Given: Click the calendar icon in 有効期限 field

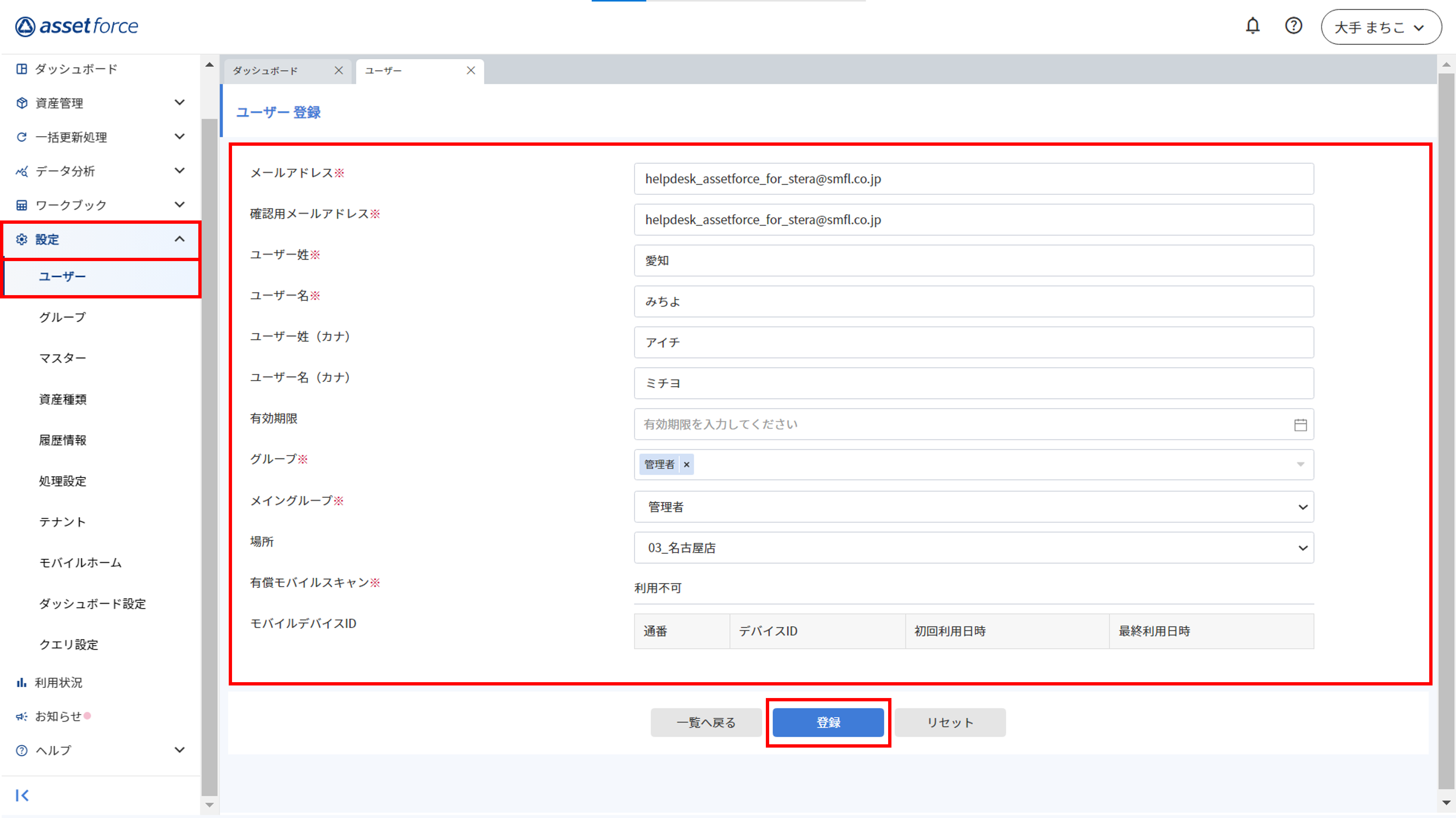Looking at the screenshot, I should (1300, 425).
